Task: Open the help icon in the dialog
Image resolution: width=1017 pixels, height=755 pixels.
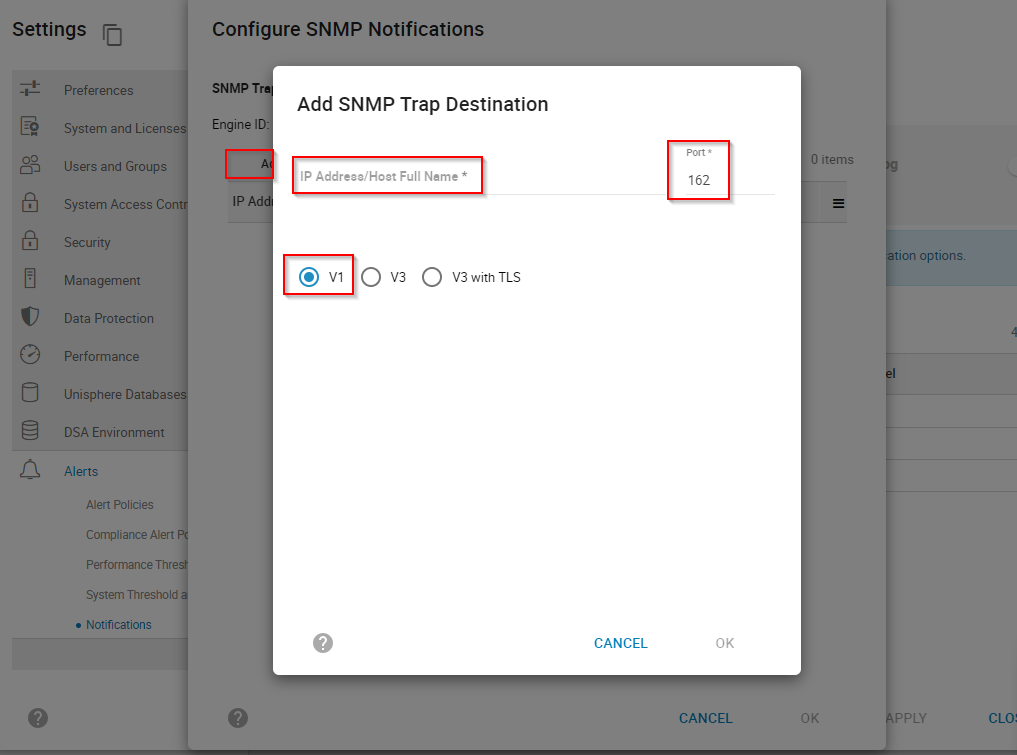Action: pyautogui.click(x=322, y=643)
